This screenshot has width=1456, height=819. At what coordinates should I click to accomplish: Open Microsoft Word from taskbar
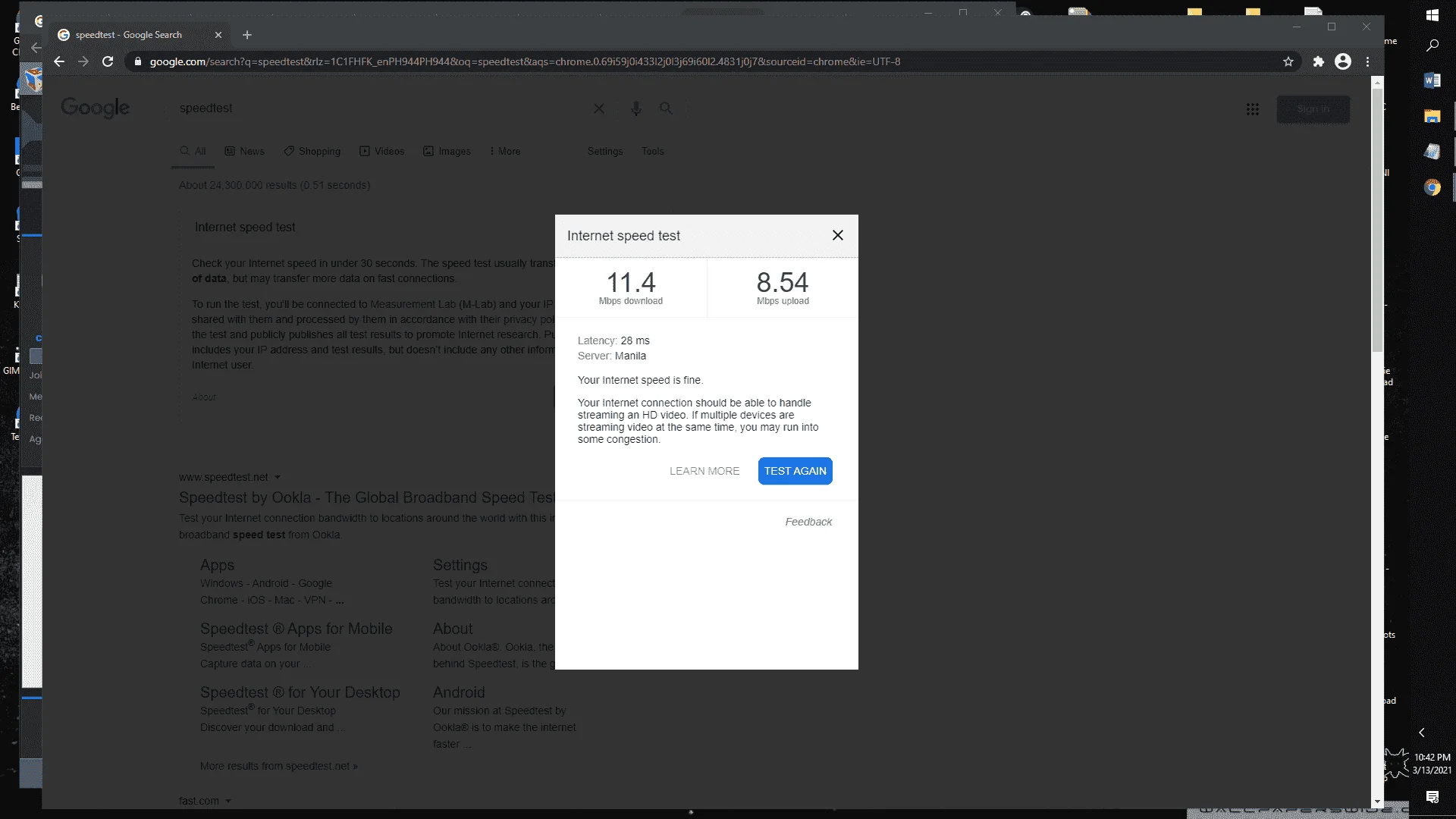1432,80
